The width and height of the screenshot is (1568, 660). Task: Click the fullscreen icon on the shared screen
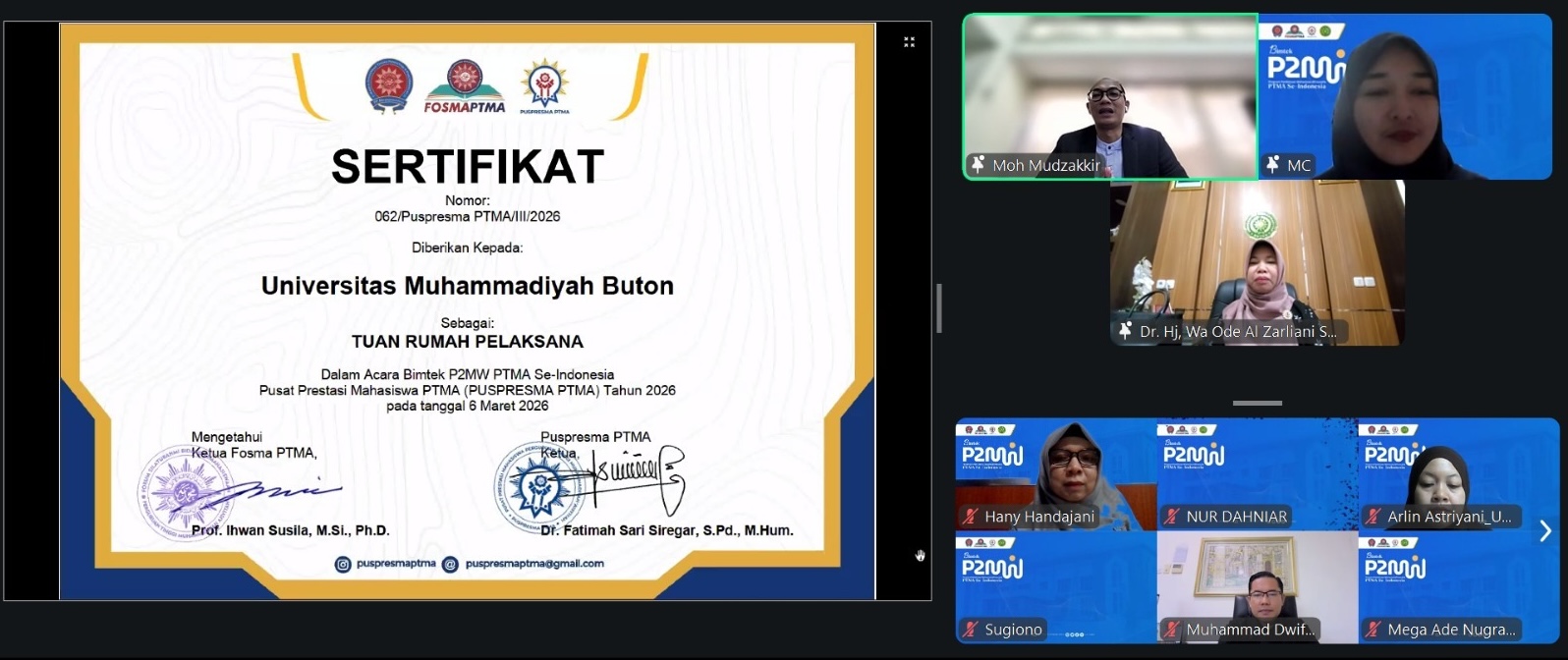click(909, 42)
